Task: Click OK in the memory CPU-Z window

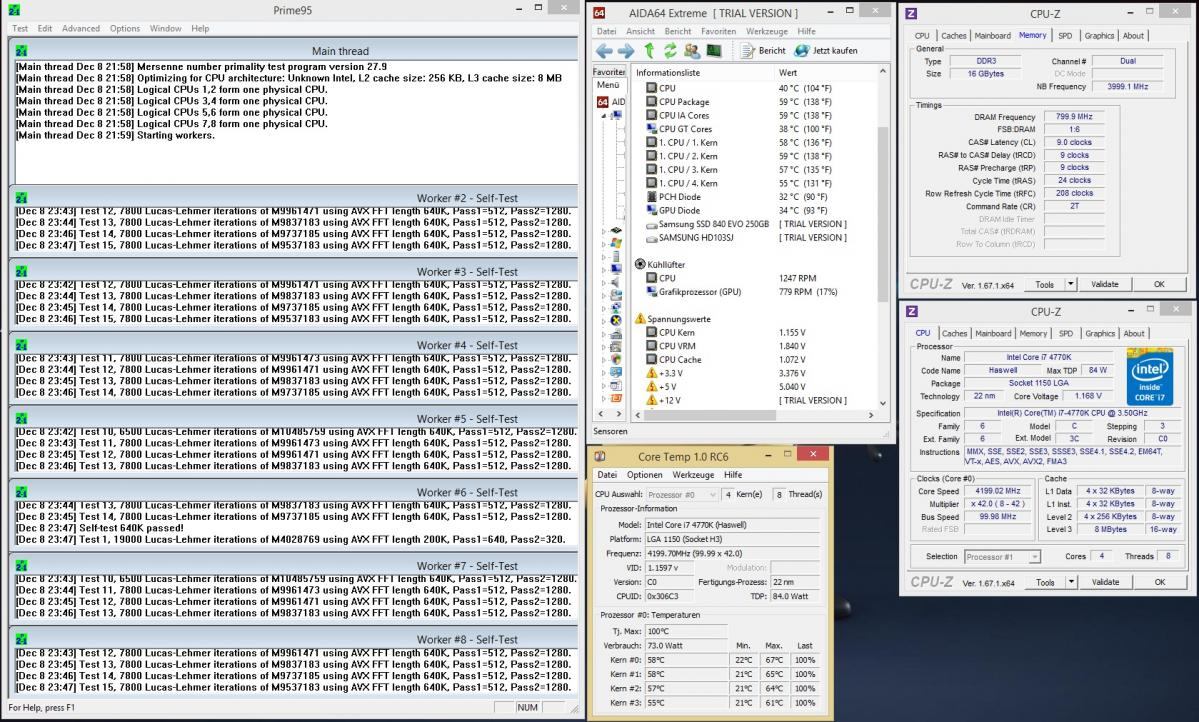Action: click(x=1159, y=284)
